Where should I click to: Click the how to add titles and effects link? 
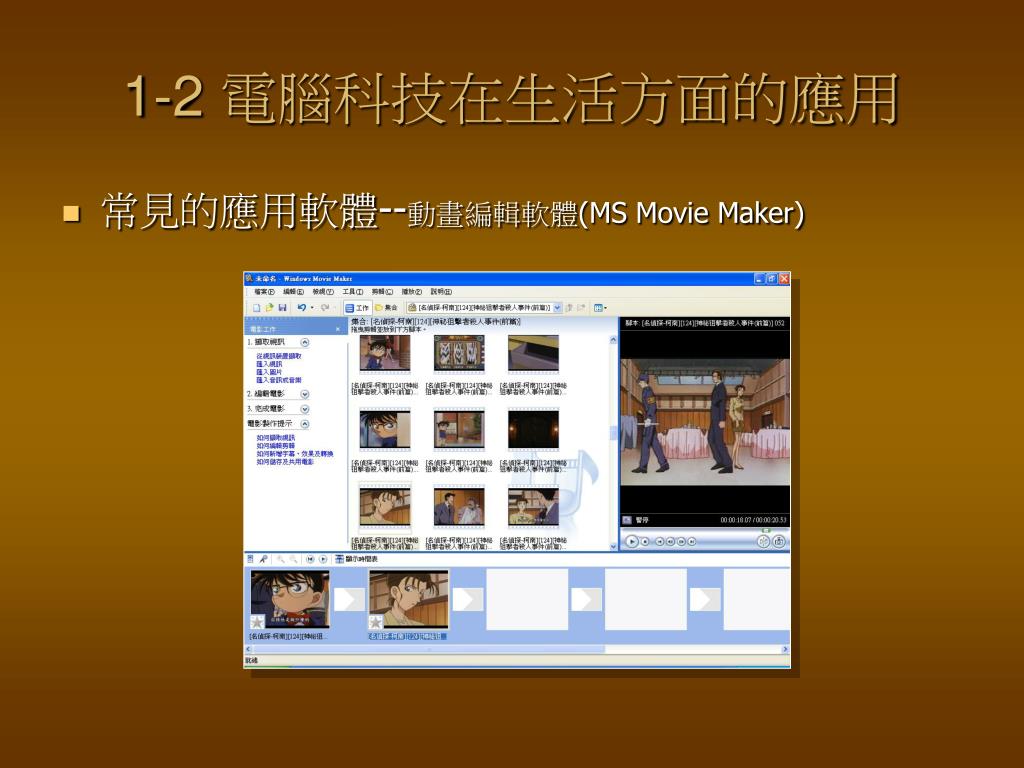pyautogui.click(x=295, y=453)
